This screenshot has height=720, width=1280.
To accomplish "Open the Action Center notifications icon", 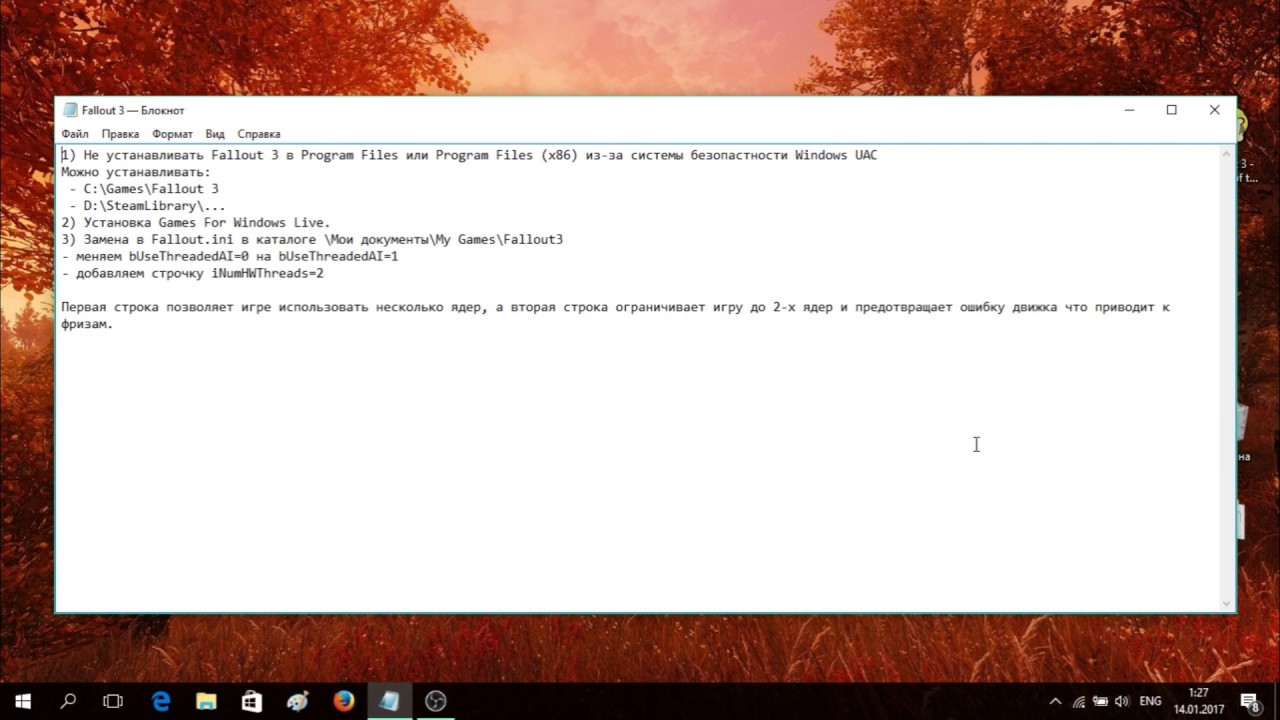I will [x=1249, y=701].
